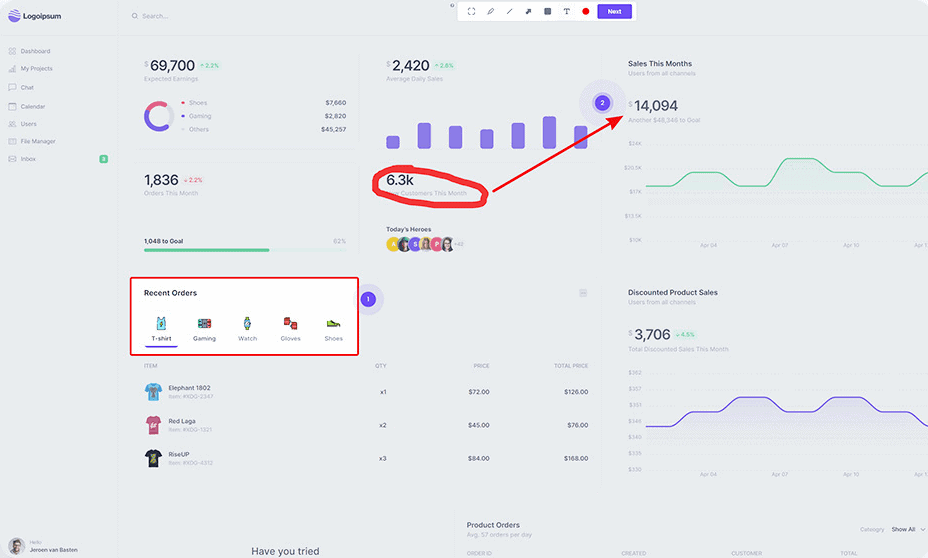Expand the Category Show All dropdown
The width and height of the screenshot is (928, 558).
click(x=907, y=529)
